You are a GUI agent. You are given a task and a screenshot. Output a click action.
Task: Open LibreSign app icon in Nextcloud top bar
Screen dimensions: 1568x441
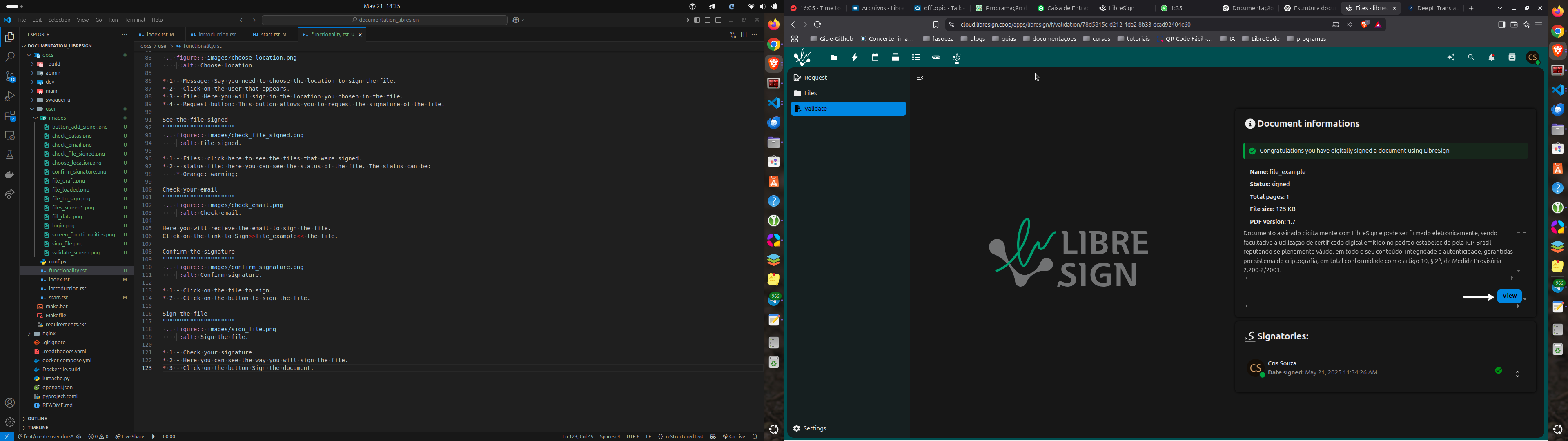(x=957, y=58)
